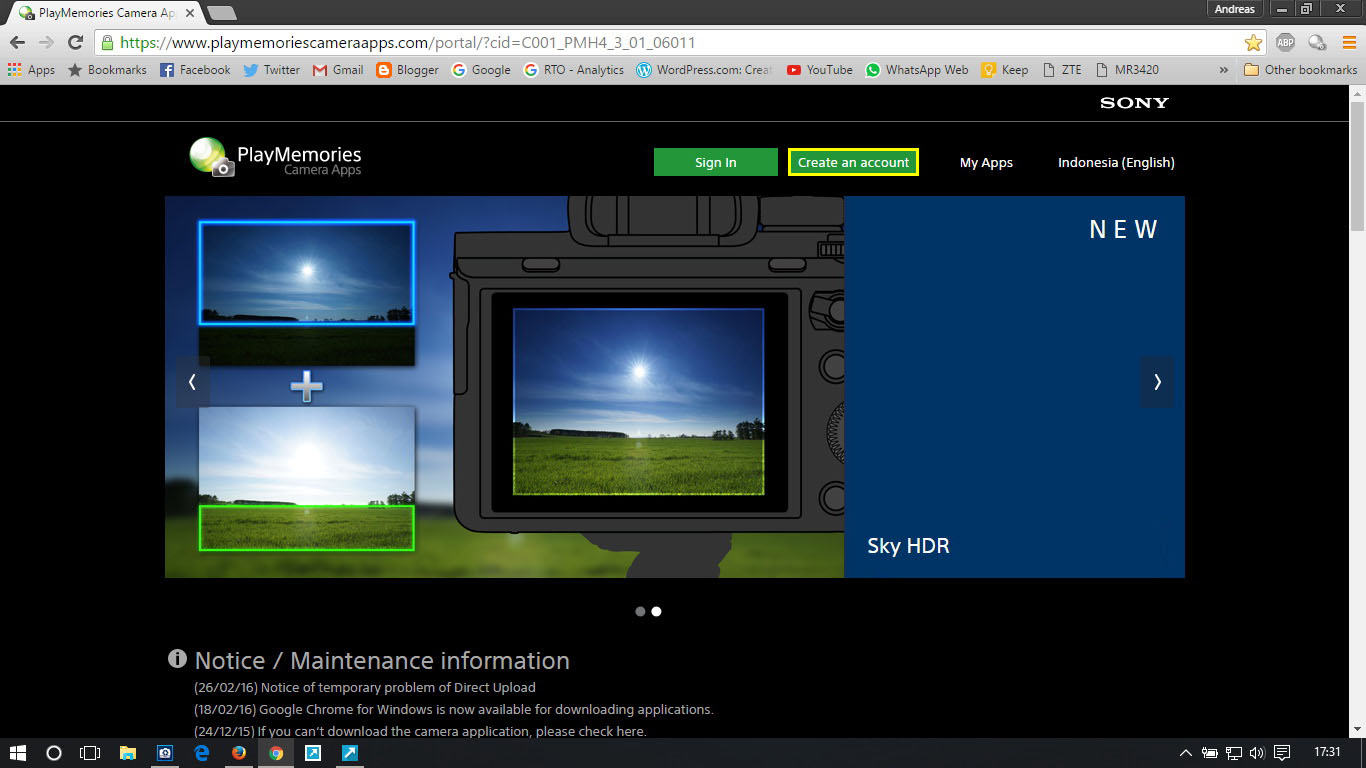Select the second carousel indicator dot
Screen dimensions: 1366x768
tap(656, 611)
